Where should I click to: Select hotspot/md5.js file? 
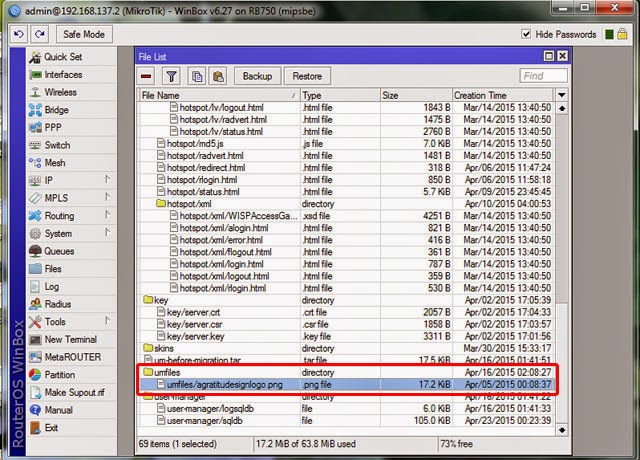point(346,144)
